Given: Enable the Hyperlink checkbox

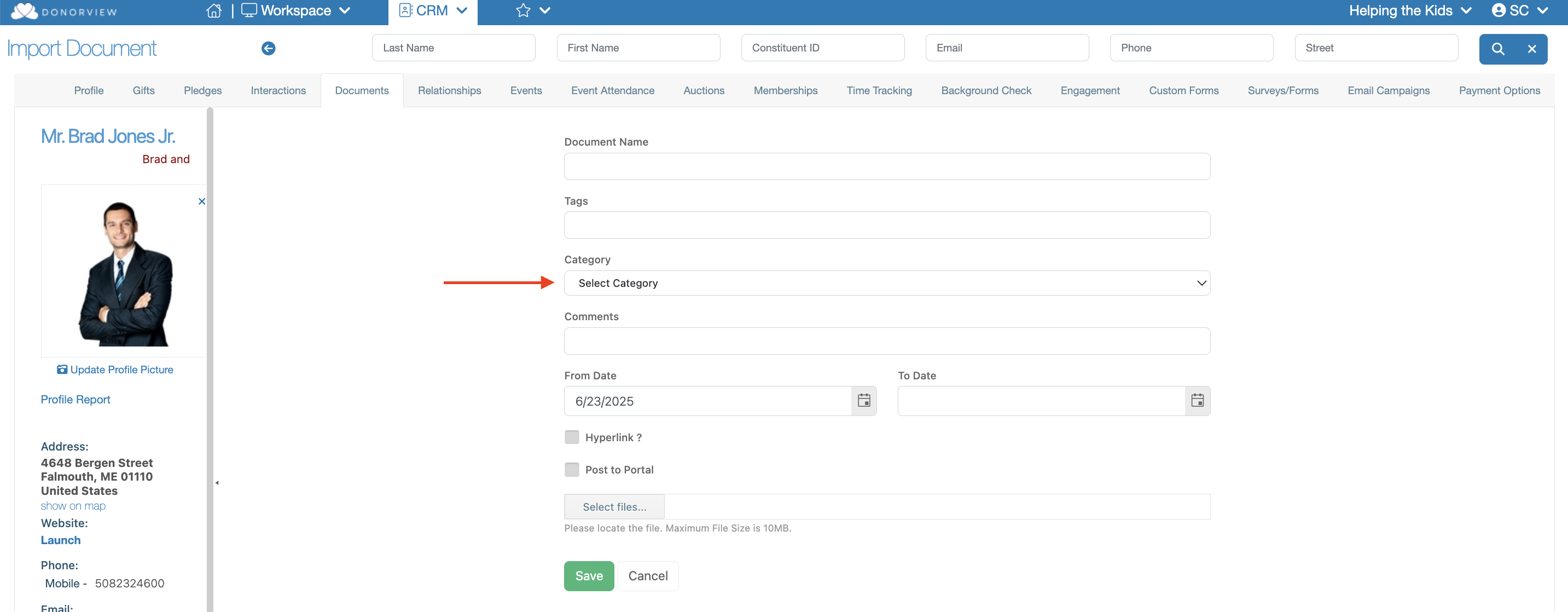Looking at the screenshot, I should click(x=572, y=437).
